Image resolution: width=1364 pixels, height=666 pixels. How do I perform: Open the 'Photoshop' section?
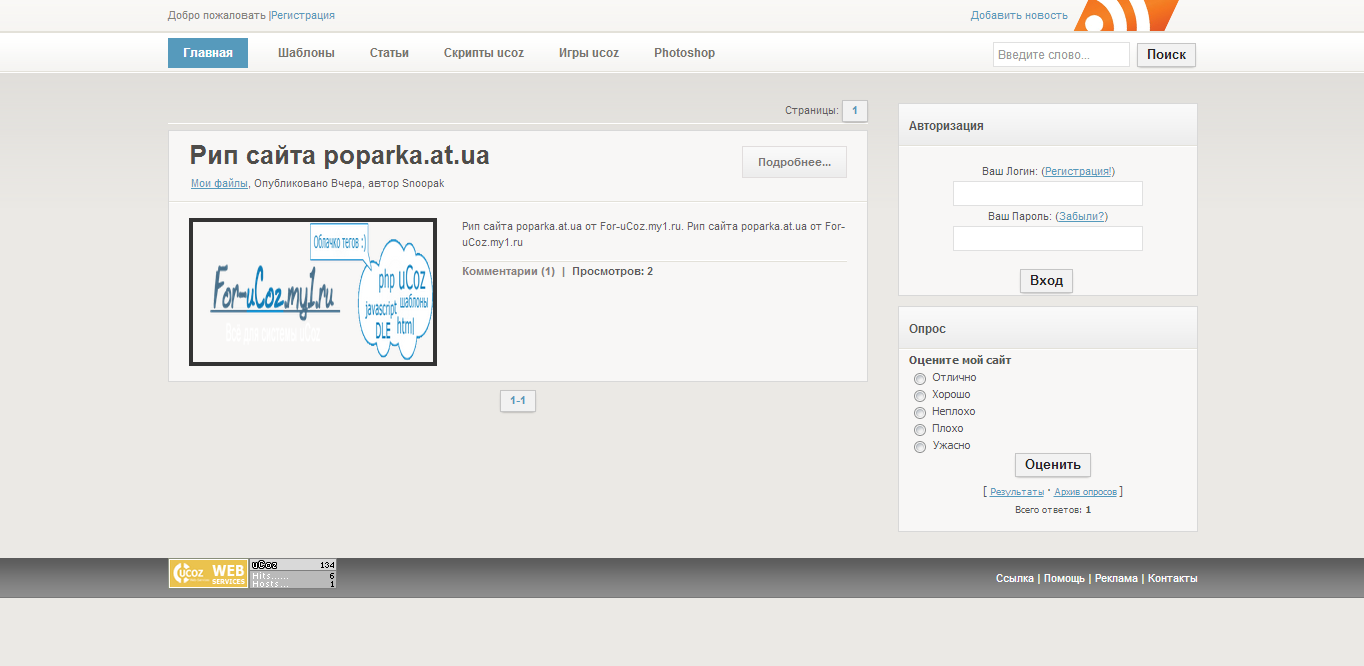click(x=684, y=52)
